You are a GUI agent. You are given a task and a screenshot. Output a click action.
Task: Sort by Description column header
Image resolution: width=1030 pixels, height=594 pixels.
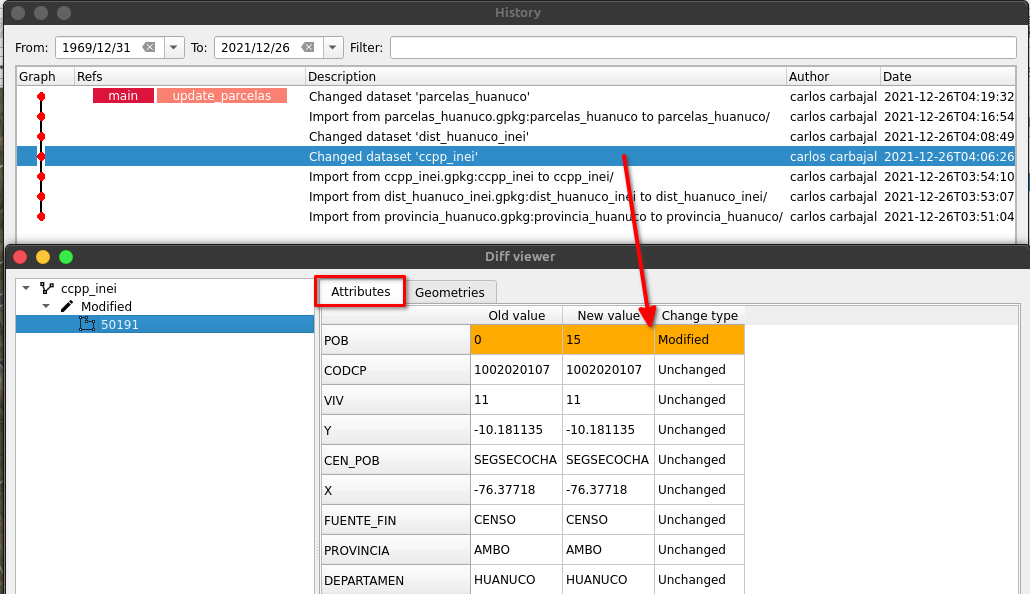pos(545,76)
